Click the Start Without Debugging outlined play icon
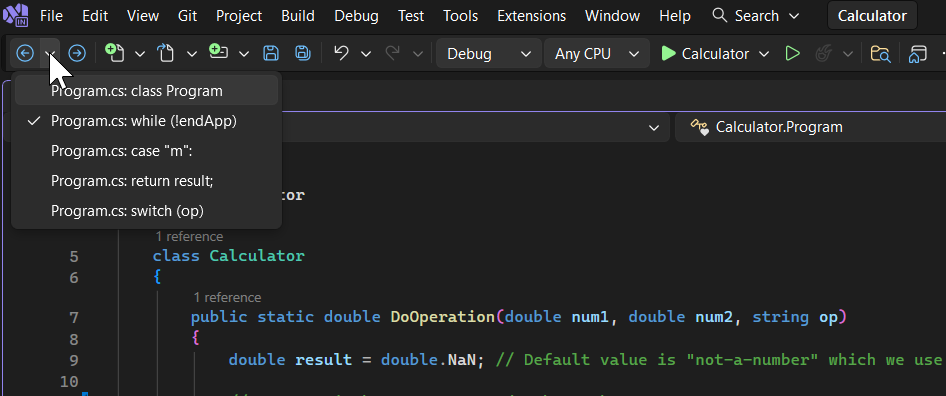Viewport: 946px width, 396px height. pyautogui.click(x=792, y=54)
